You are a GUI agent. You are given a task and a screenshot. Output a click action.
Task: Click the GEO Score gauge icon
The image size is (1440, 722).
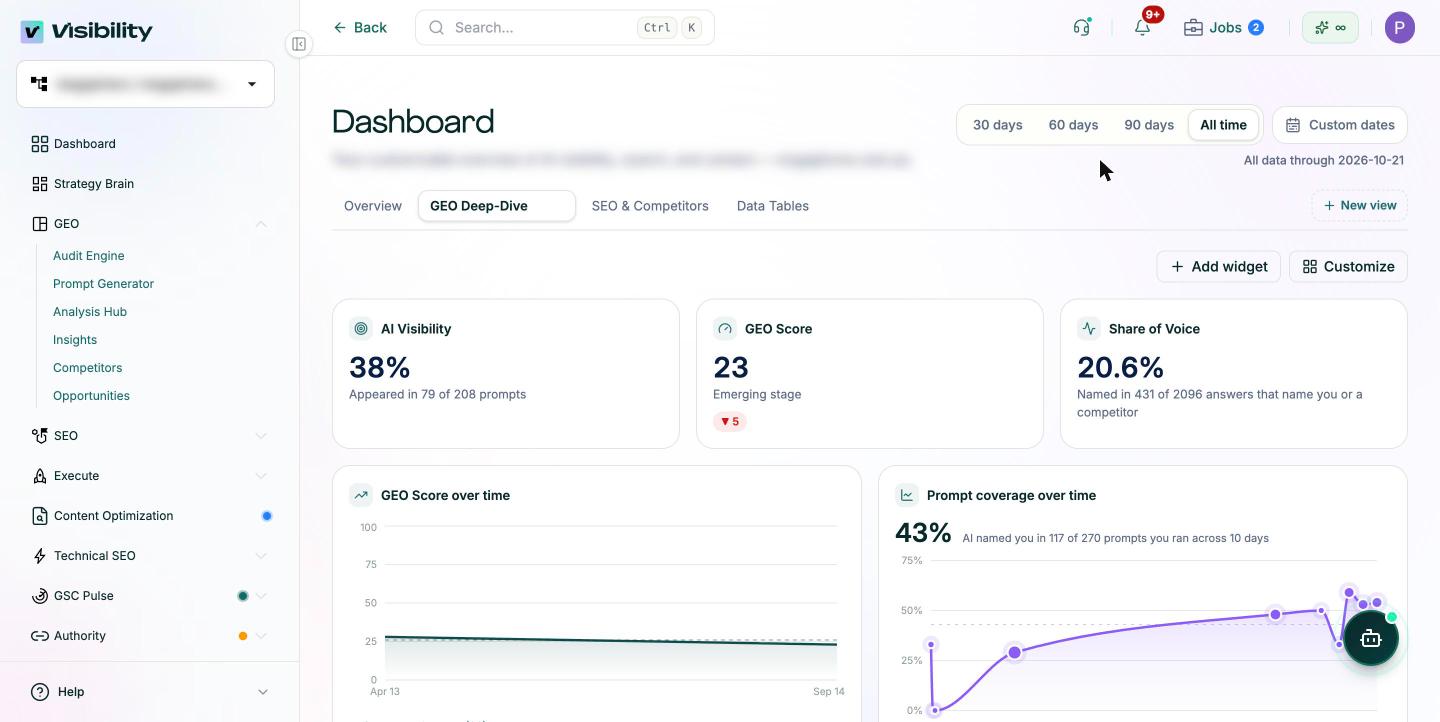pos(725,328)
